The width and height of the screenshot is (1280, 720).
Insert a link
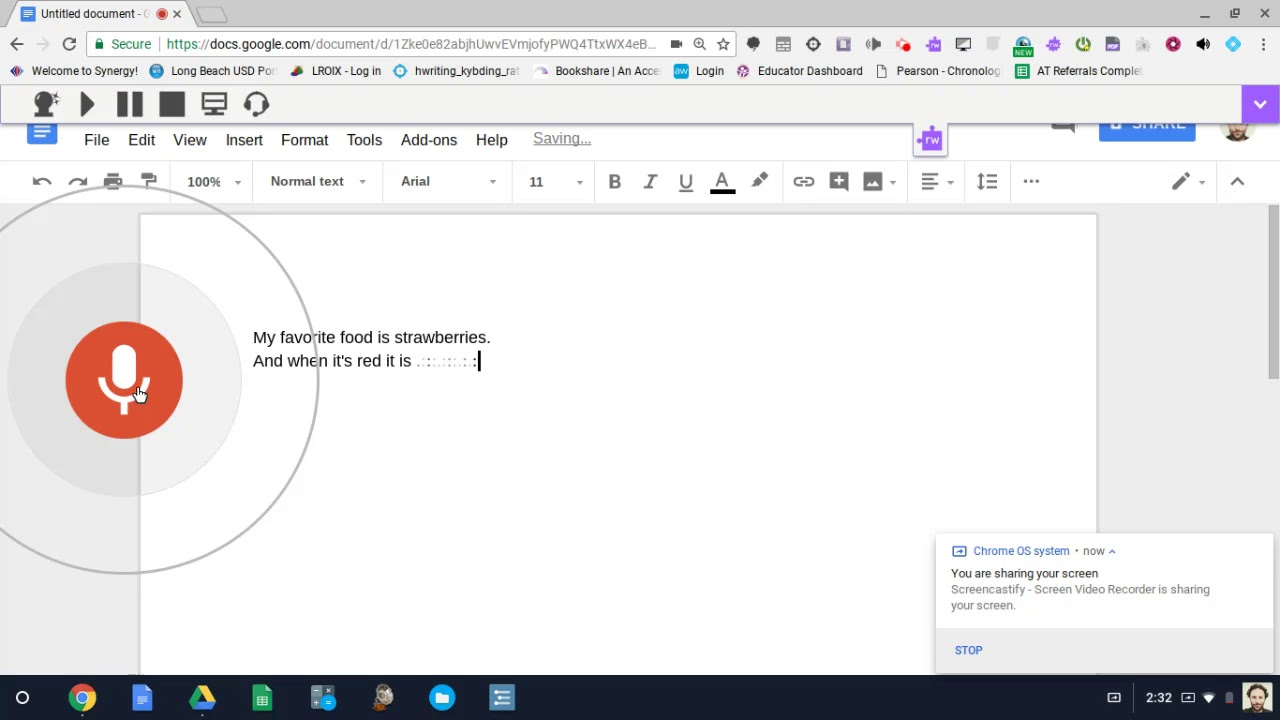click(x=803, y=181)
